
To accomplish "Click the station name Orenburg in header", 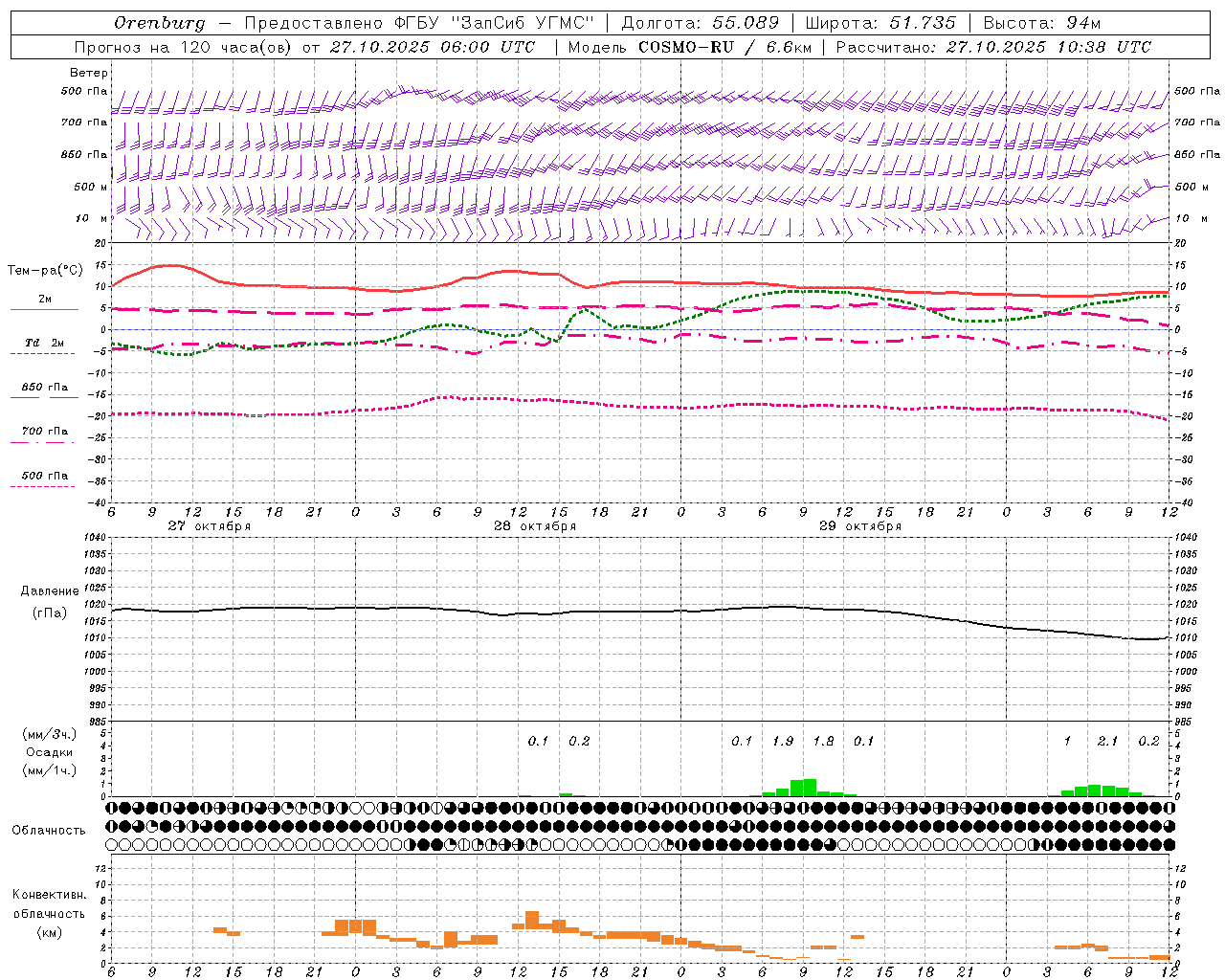I will coord(159,23).
